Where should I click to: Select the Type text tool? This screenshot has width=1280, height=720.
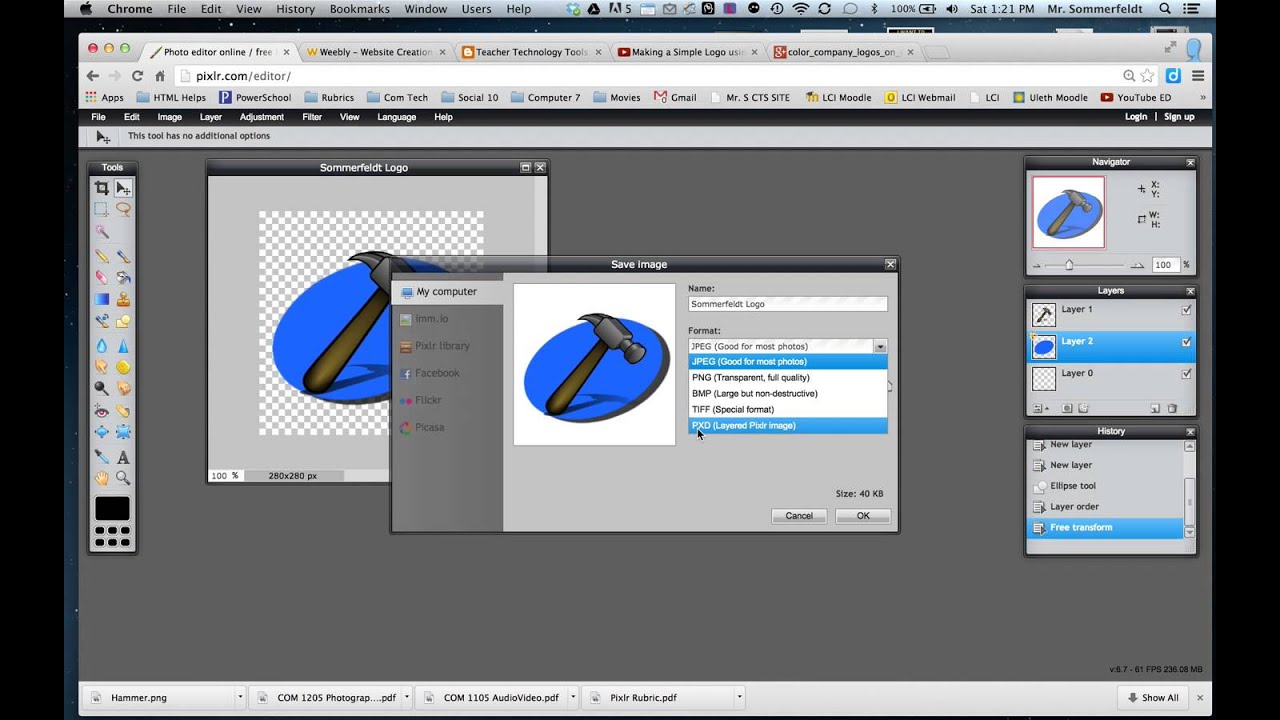point(123,457)
